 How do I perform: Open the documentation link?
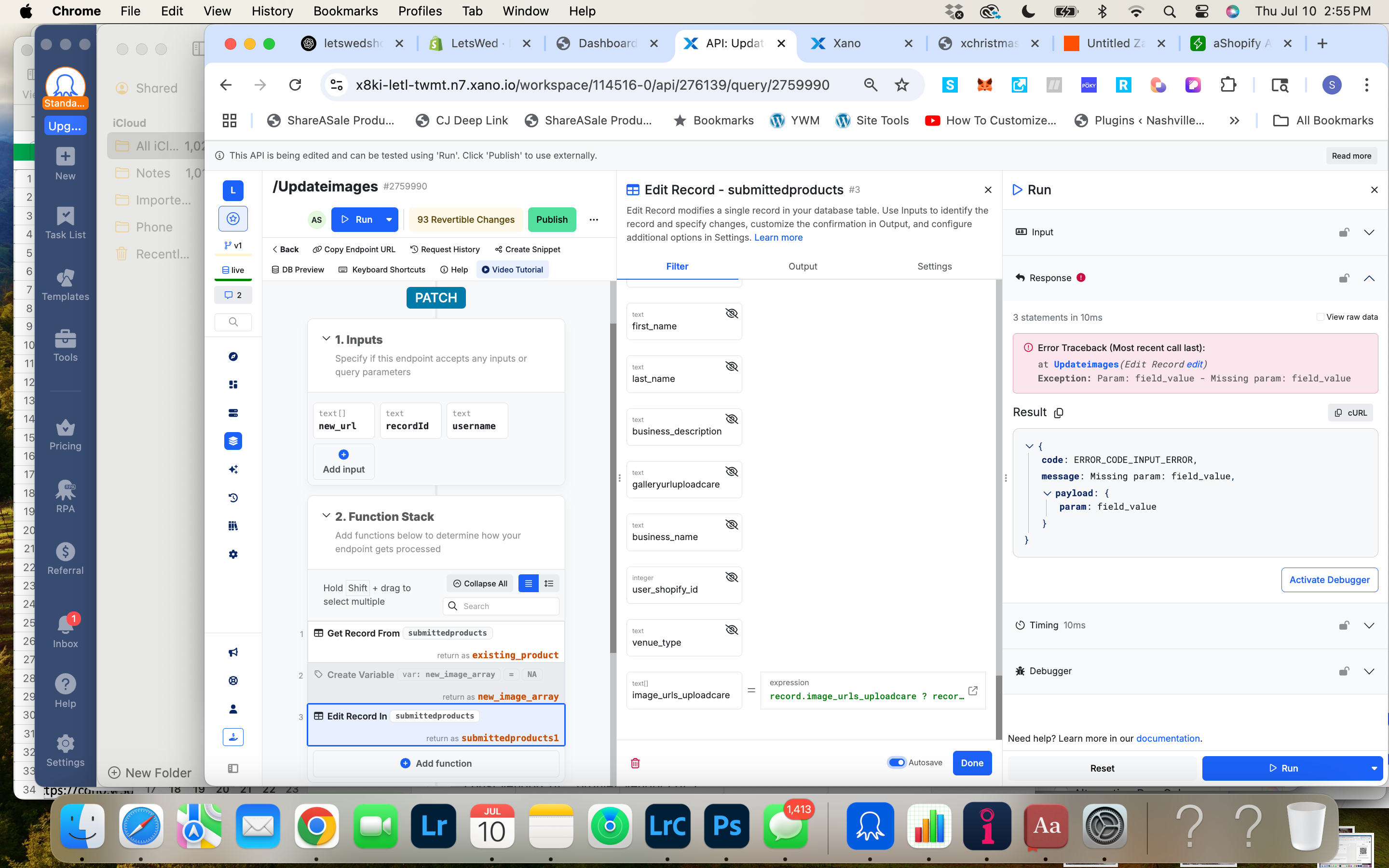(x=1168, y=738)
